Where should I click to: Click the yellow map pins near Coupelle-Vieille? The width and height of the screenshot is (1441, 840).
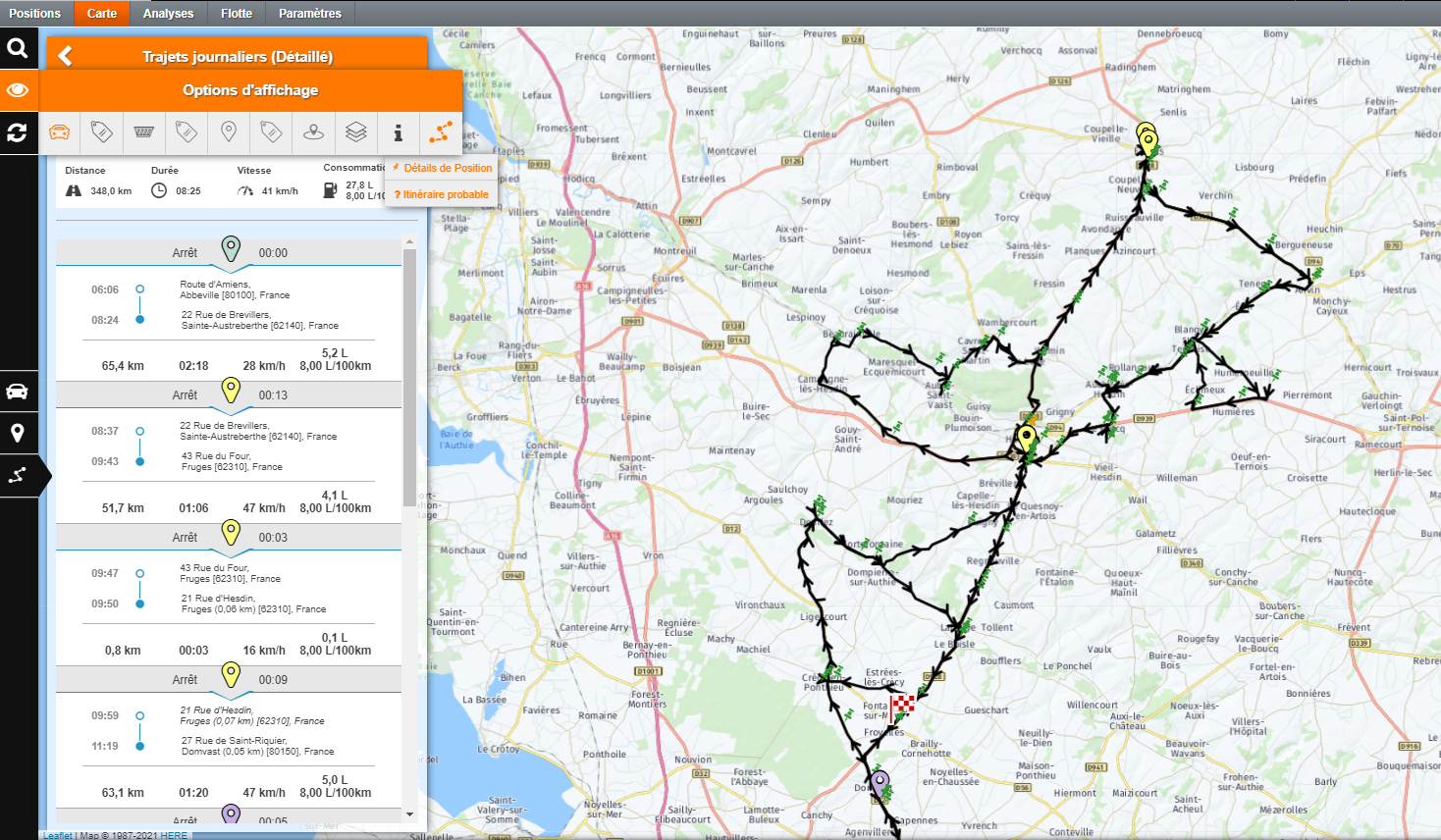tap(1147, 138)
